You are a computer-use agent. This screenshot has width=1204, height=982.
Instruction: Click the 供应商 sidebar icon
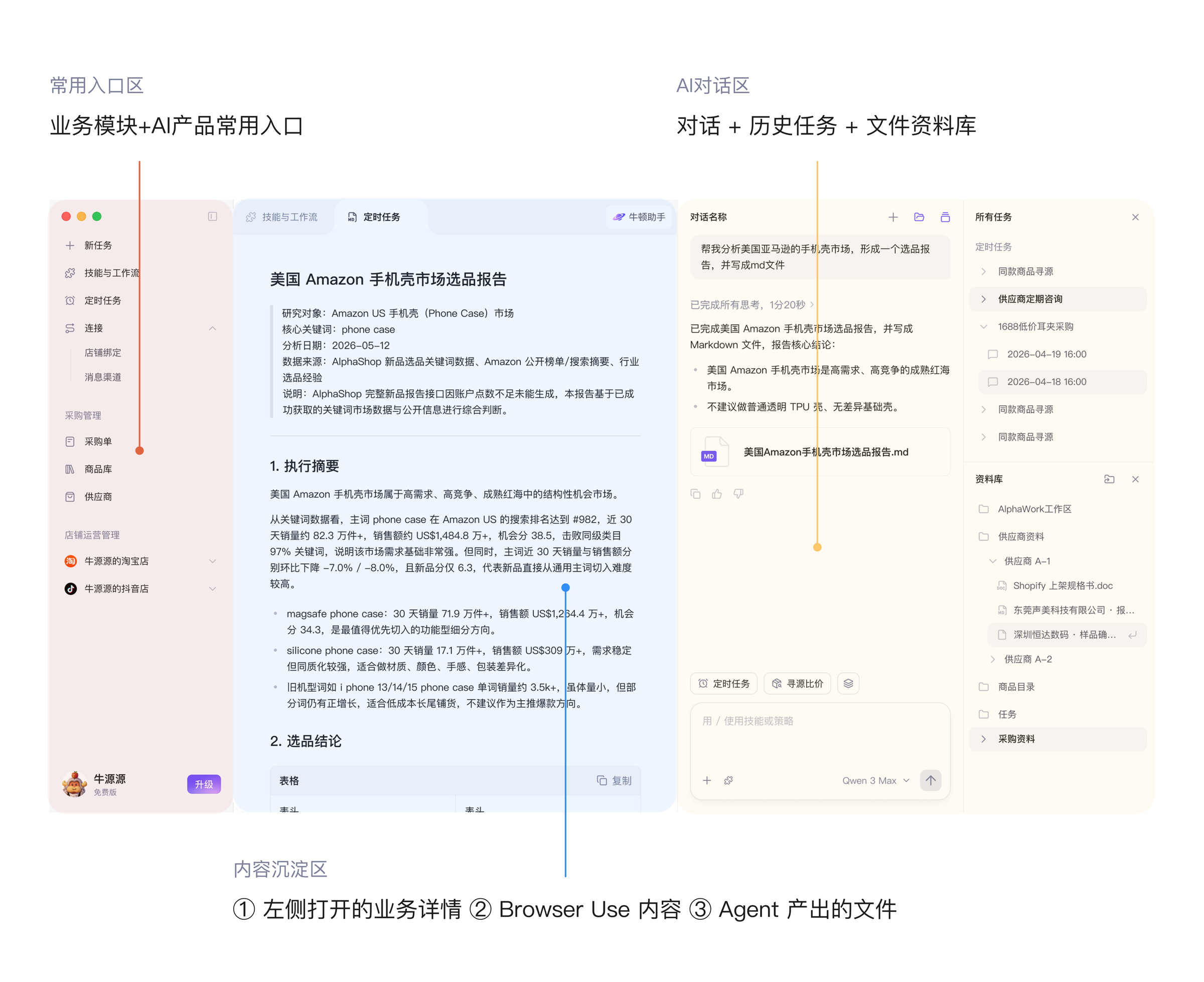click(x=70, y=497)
